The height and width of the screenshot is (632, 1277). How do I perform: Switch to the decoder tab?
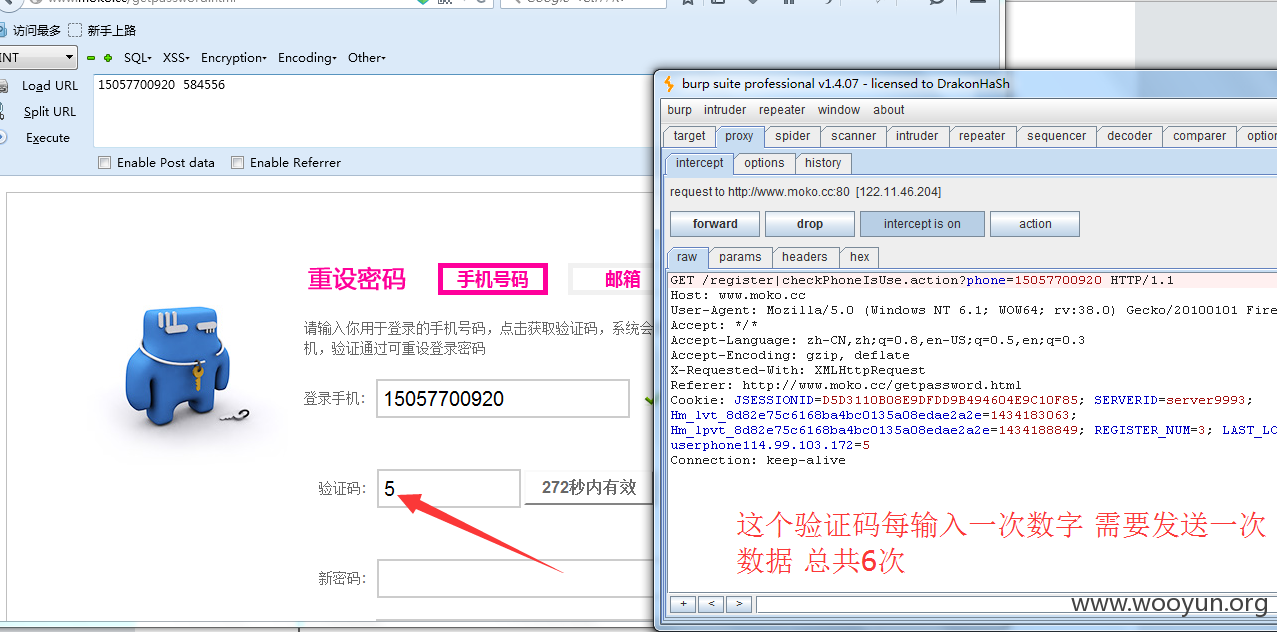(1130, 136)
